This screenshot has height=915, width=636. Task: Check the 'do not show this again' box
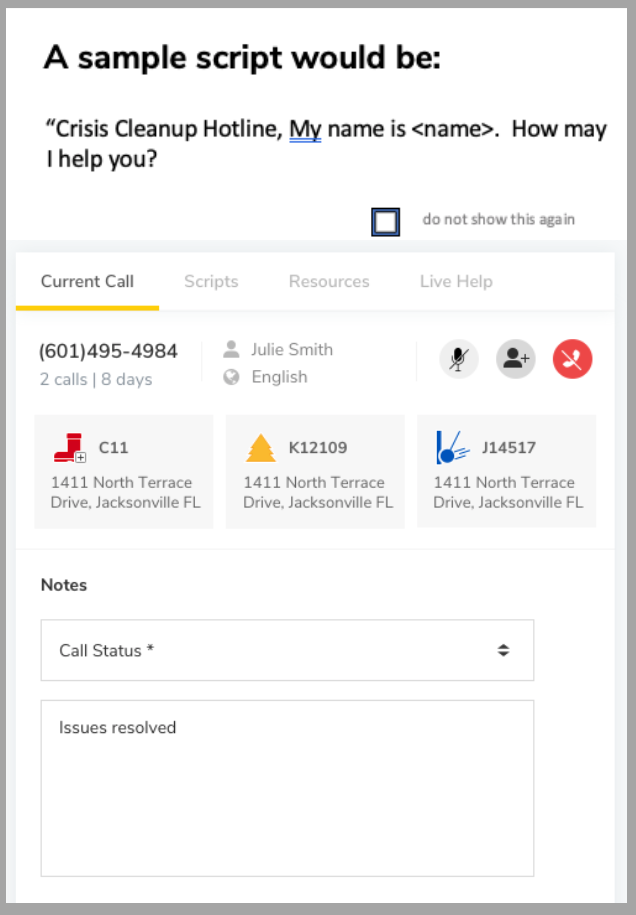coord(386,222)
